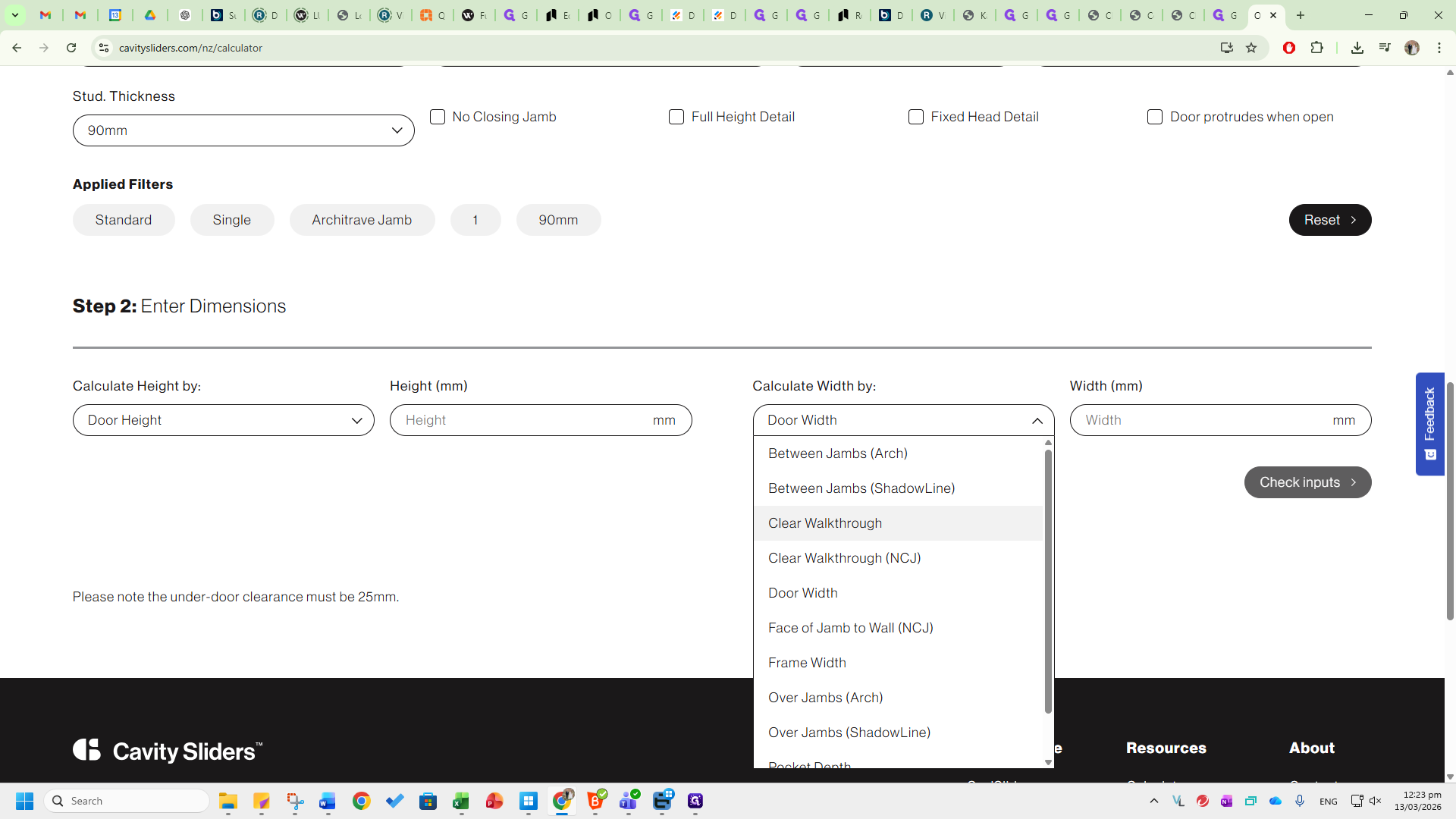Open the browser downloads icon
The width and height of the screenshot is (1456, 819).
(1357, 48)
